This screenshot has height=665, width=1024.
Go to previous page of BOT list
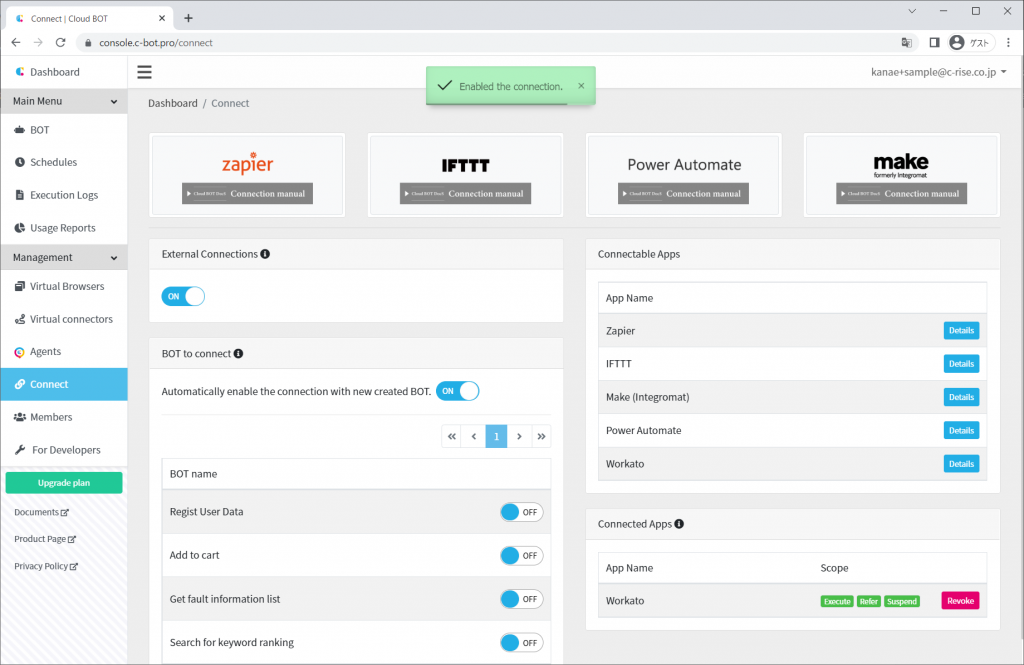point(474,436)
